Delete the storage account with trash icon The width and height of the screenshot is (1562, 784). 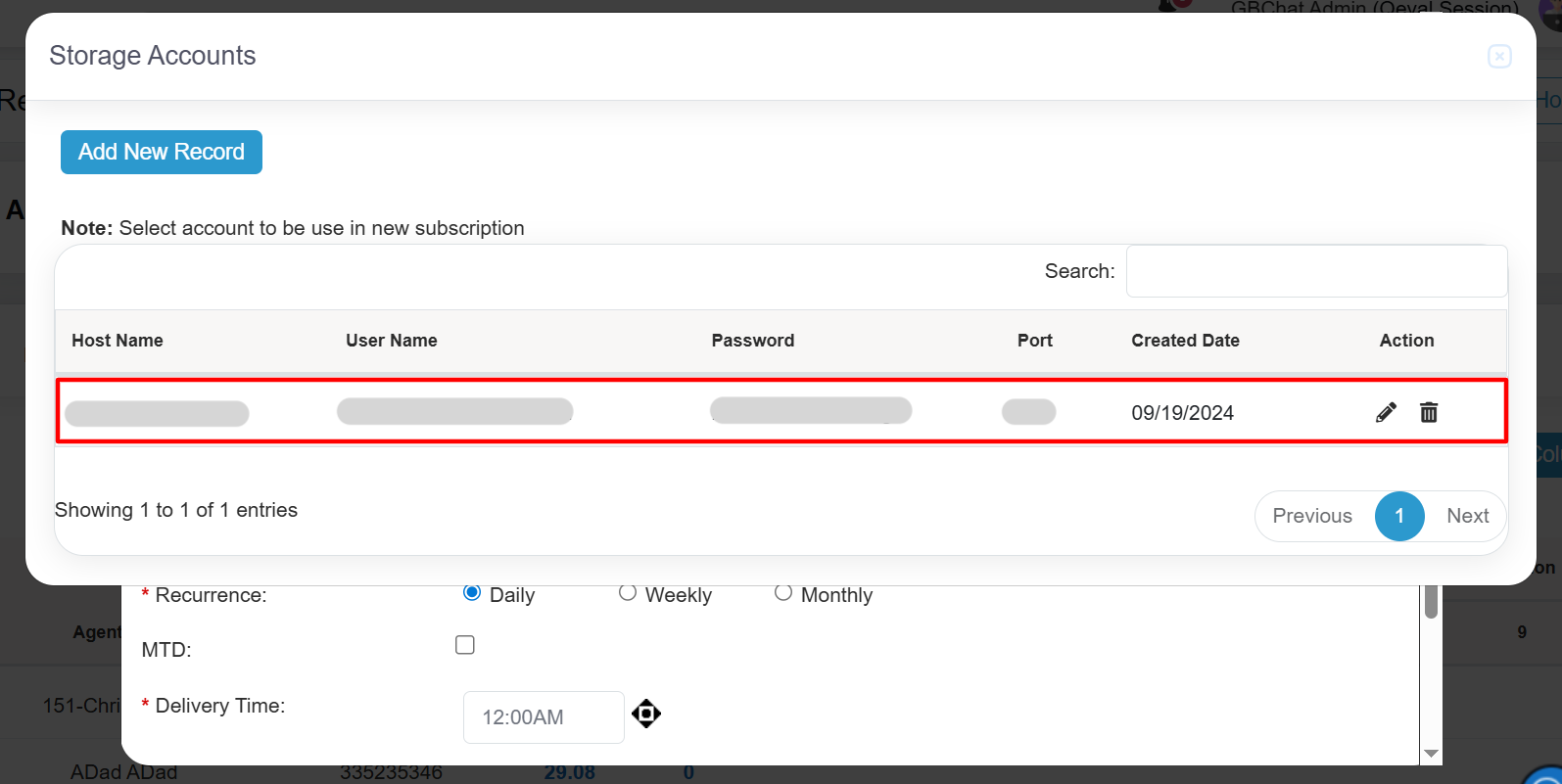tap(1429, 412)
